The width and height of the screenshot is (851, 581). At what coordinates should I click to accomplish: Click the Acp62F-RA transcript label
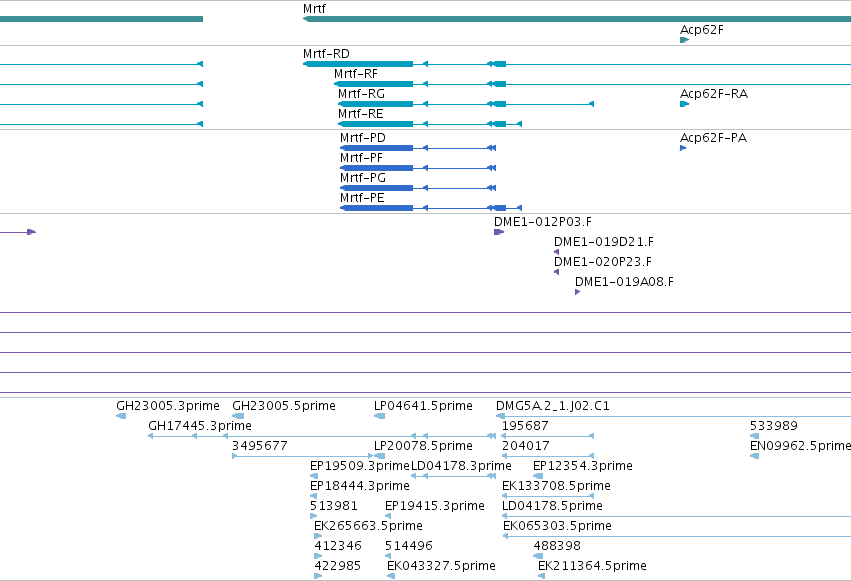pos(714,94)
